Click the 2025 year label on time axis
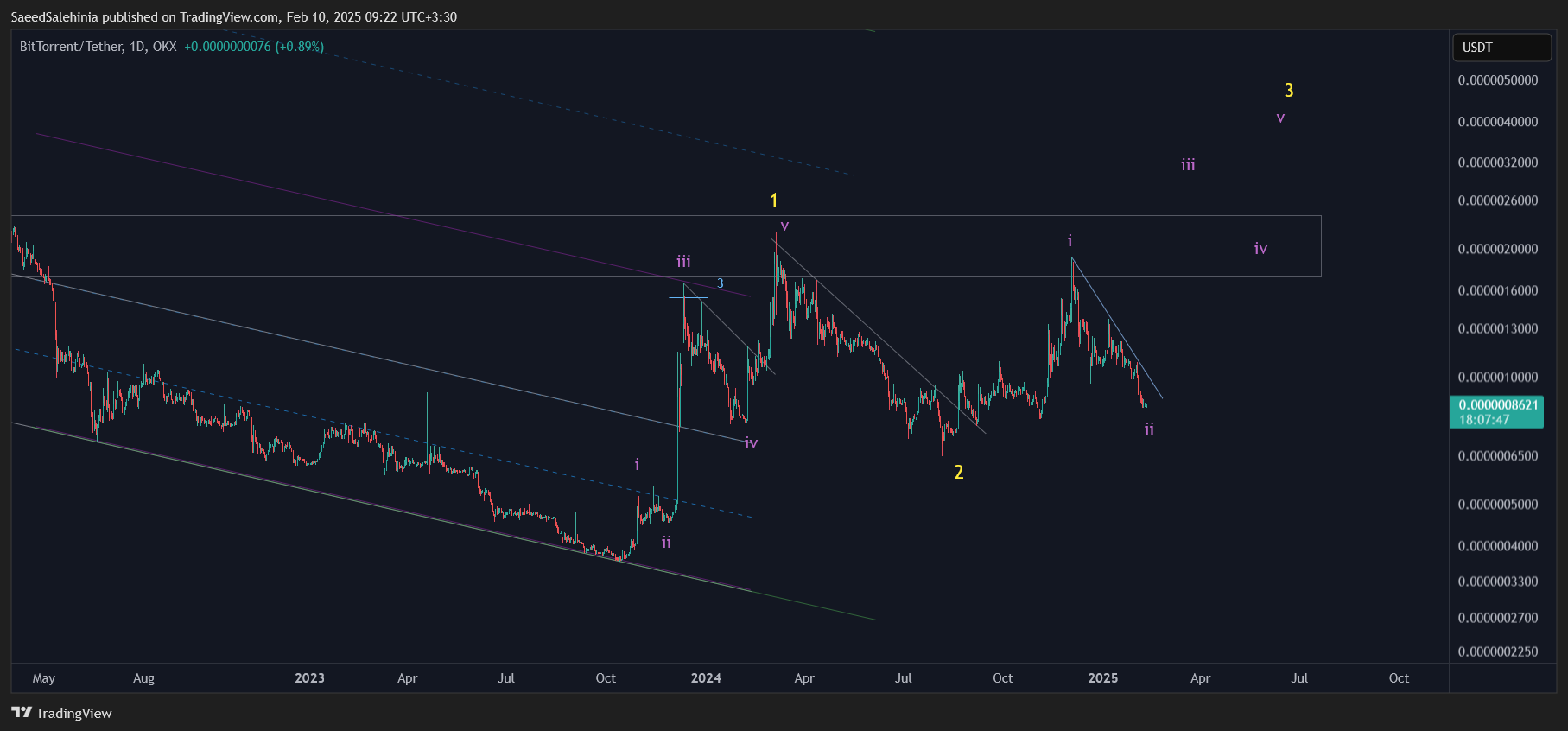Viewport: 1568px width, 731px height. point(1103,678)
